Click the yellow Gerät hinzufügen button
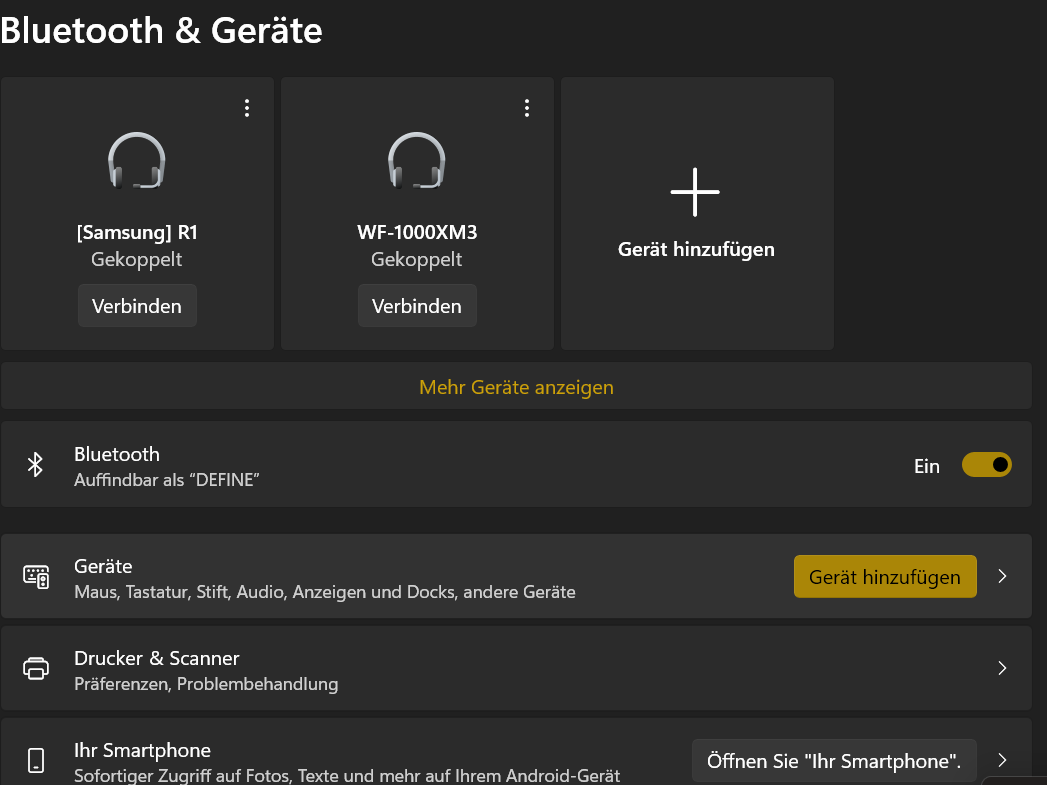 [885, 577]
